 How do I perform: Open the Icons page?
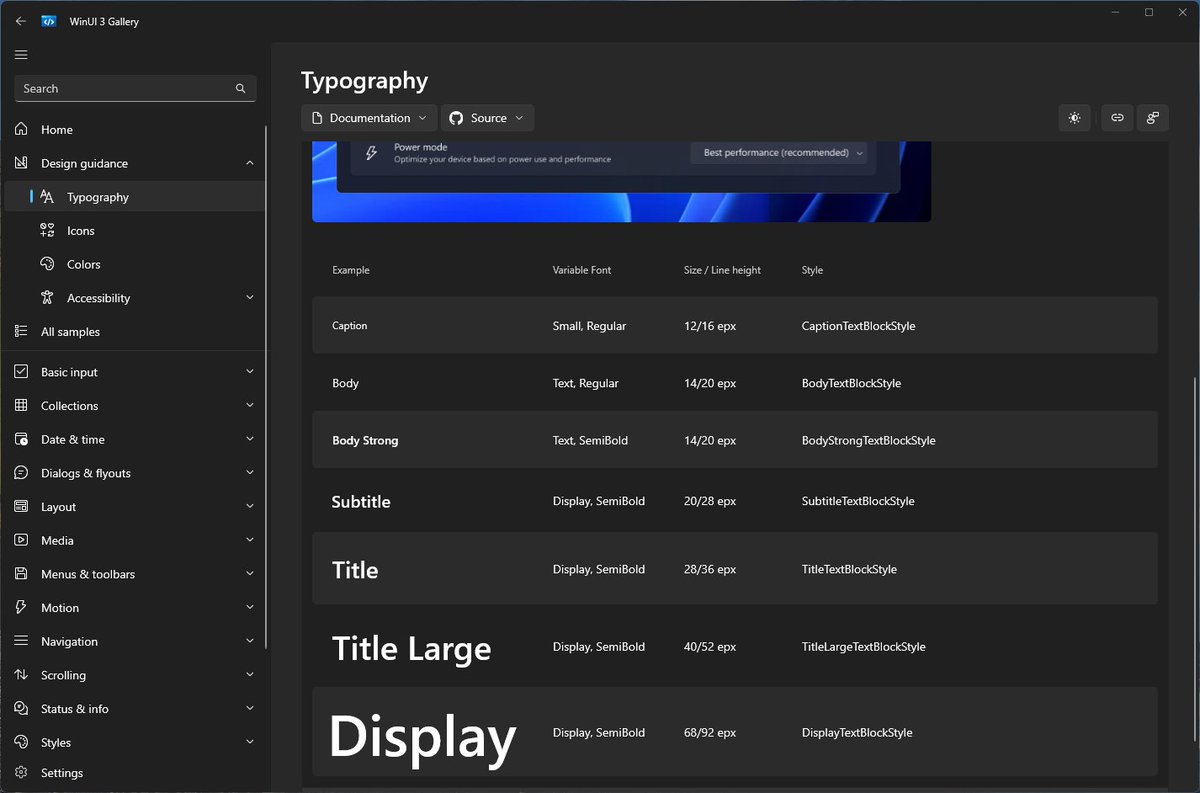click(135, 231)
